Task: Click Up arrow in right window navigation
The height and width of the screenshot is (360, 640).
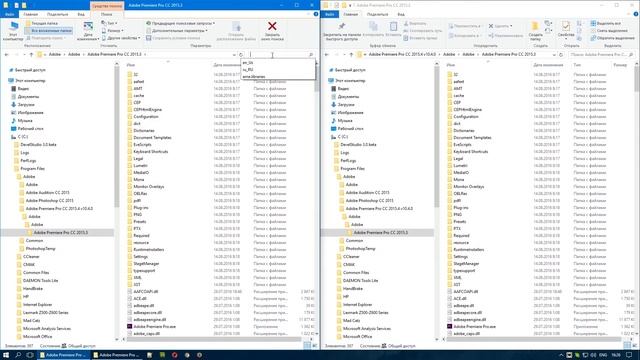Action: pyautogui.click(x=351, y=54)
